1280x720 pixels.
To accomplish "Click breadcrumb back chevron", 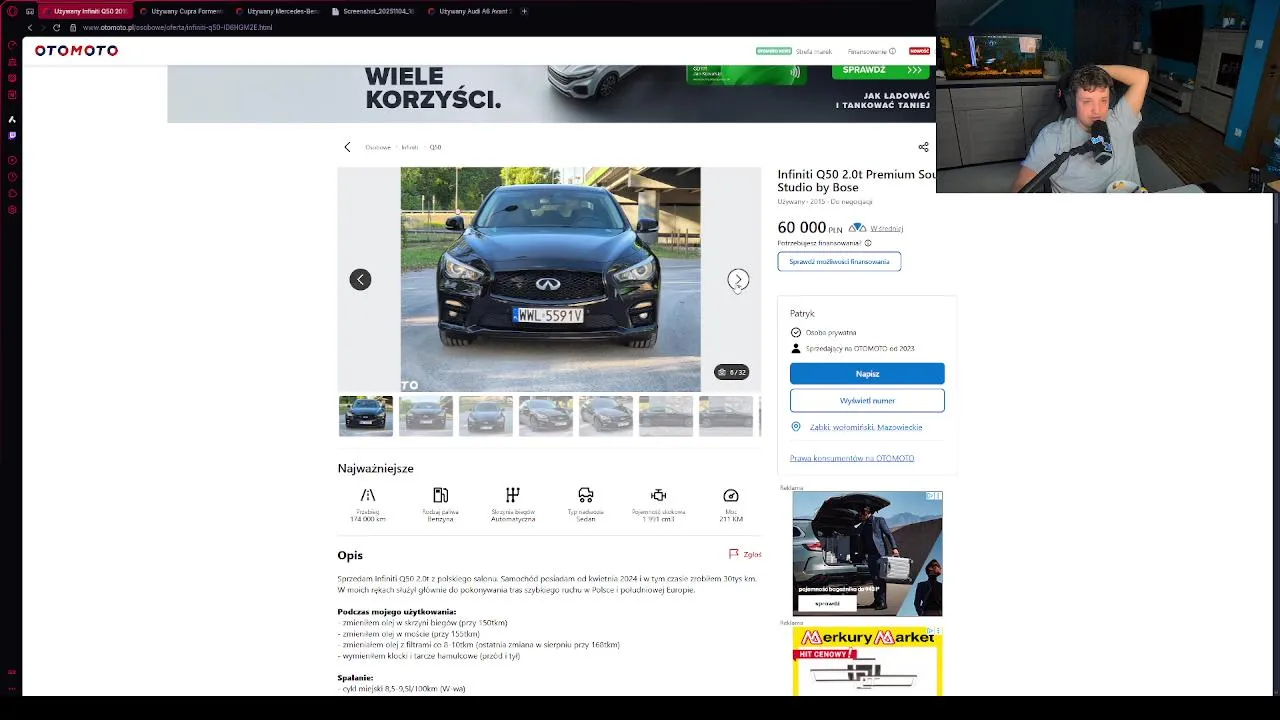I will [x=347, y=147].
